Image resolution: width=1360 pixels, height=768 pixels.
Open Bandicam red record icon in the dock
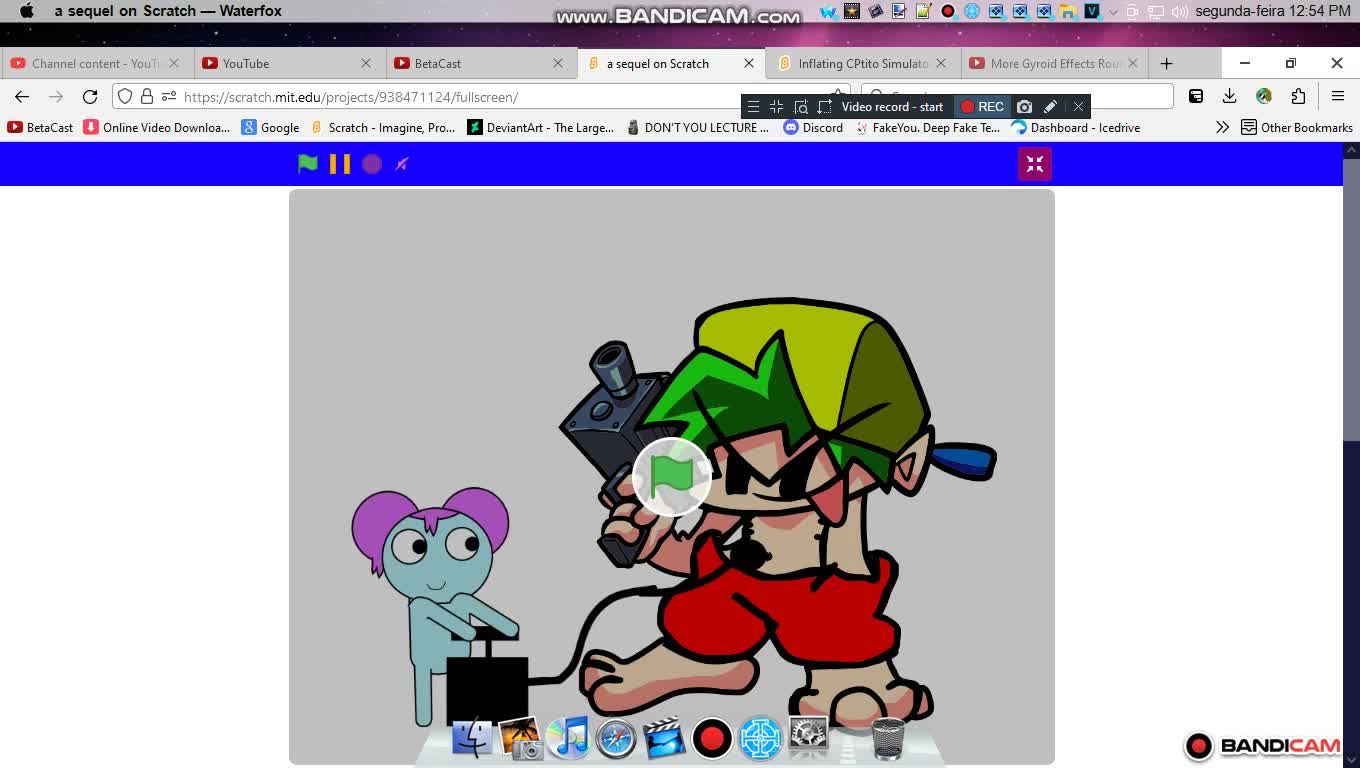[x=712, y=739]
